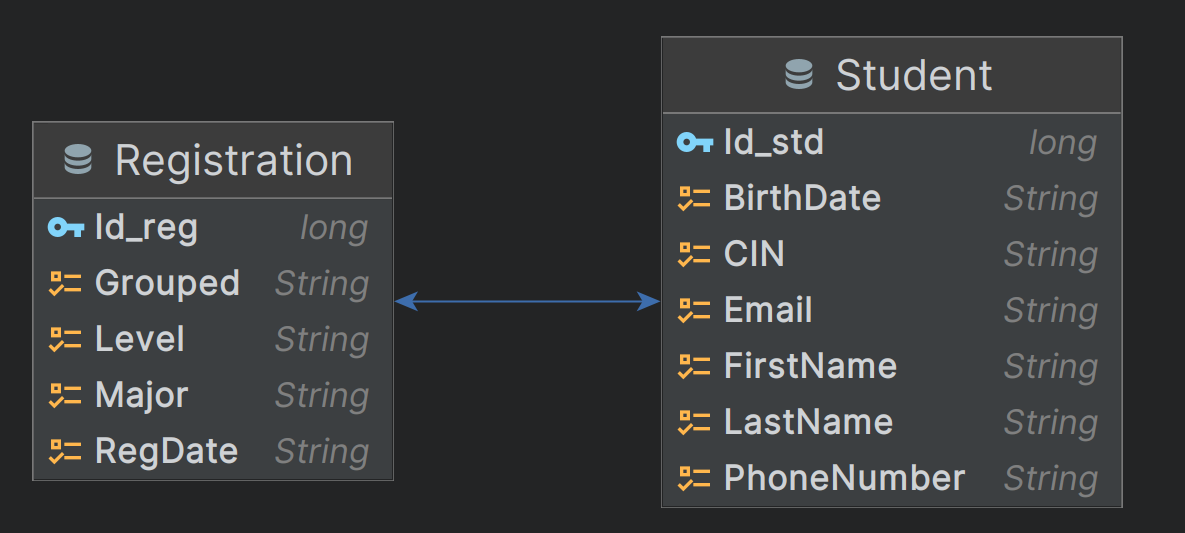Select the Student table header title
Image resolution: width=1185 pixels, height=533 pixels.
click(x=914, y=75)
